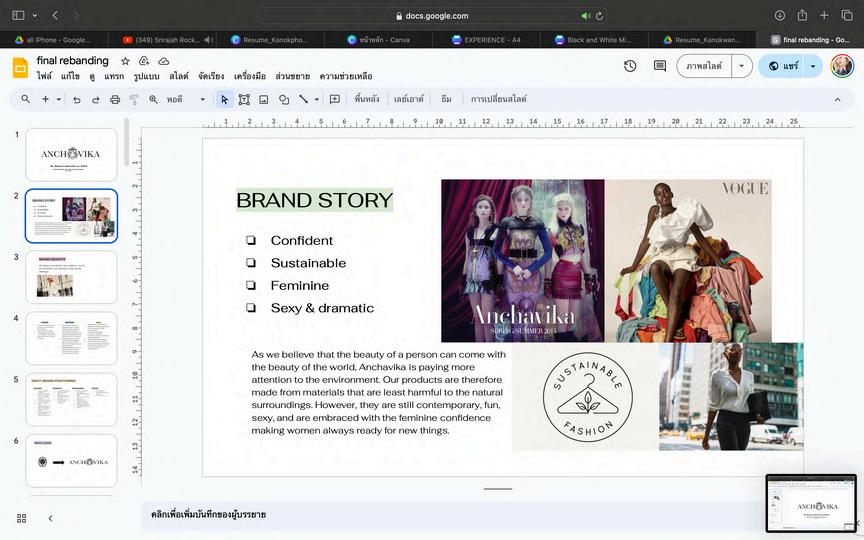This screenshot has height=540, width=864.
Task: Expand slideshow options dropdown arrow
Action: point(742,66)
